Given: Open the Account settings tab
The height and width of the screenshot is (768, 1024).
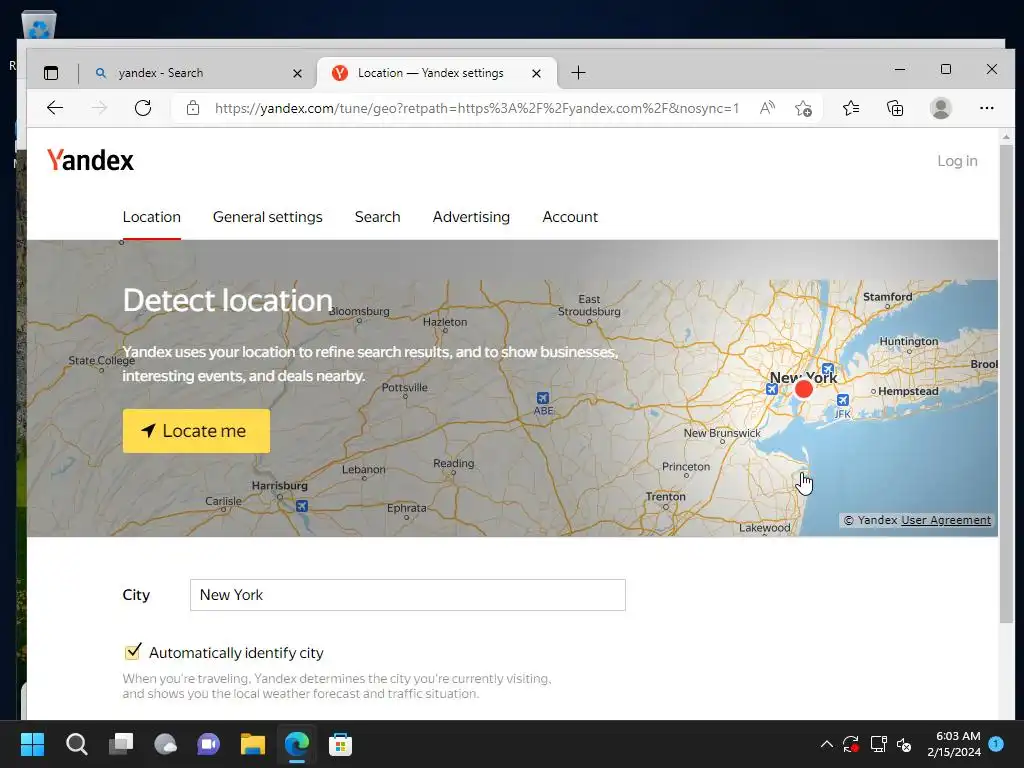Looking at the screenshot, I should 570,217.
